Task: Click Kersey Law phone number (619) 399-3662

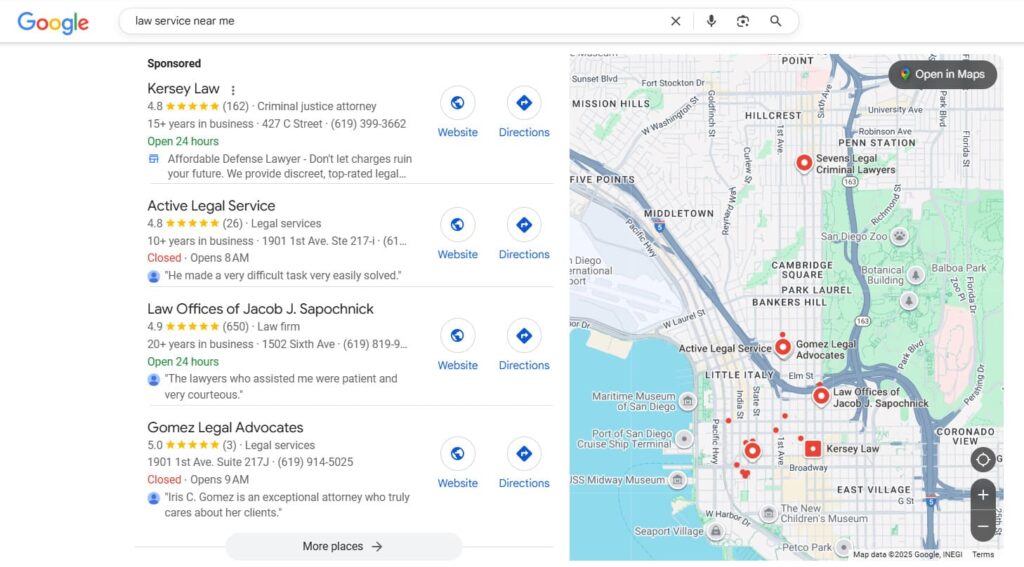Action: [x=368, y=124]
